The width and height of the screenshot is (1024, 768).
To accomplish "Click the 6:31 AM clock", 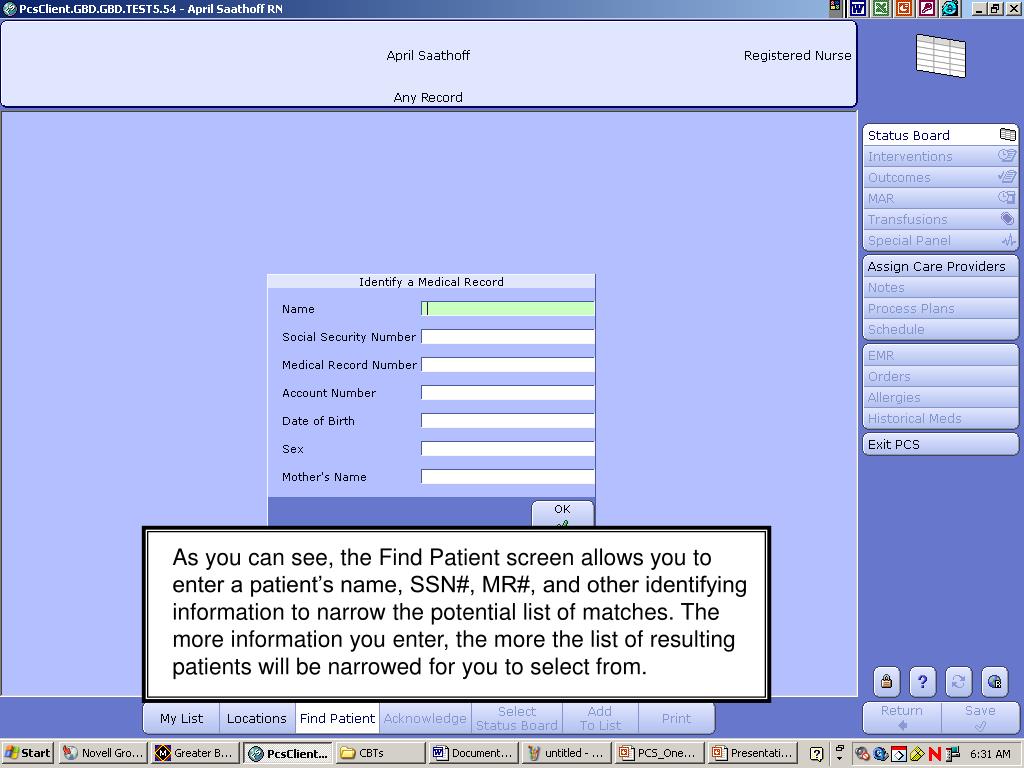I will pyautogui.click(x=990, y=754).
